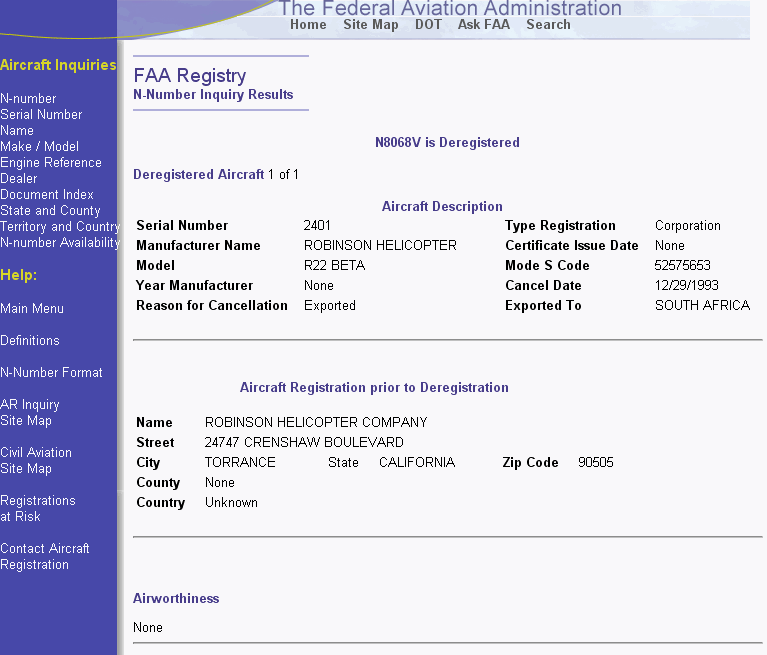Open Registrations at Risk link
Image resolution: width=767 pixels, height=655 pixels.
coord(37,509)
